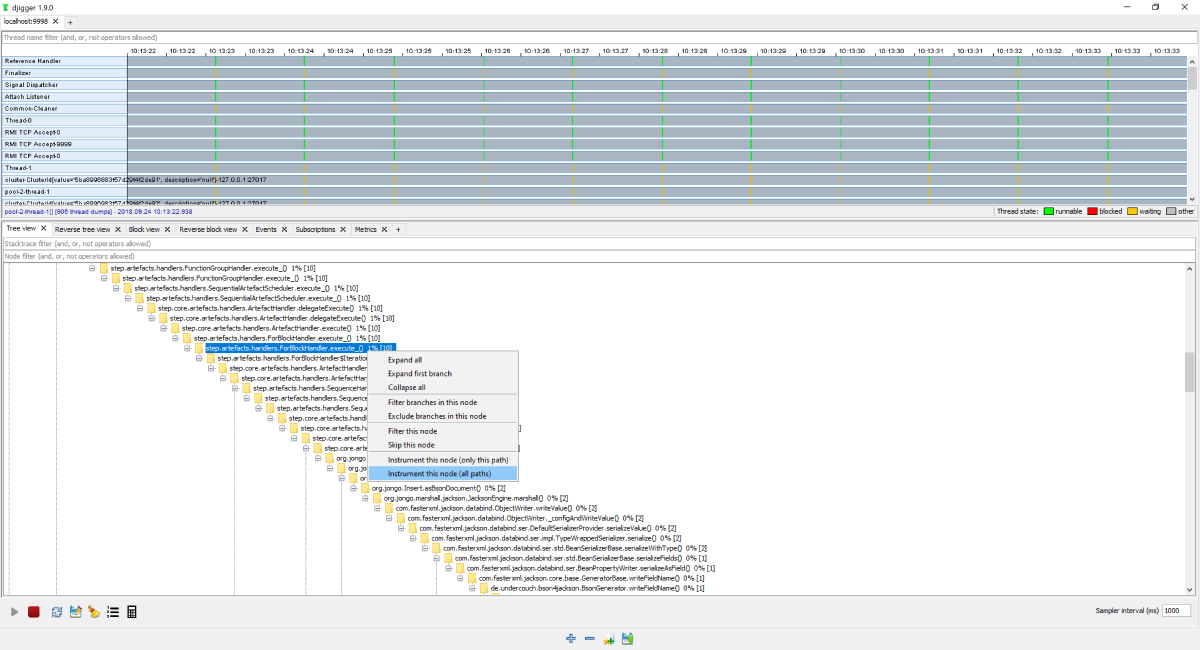Click the save-with-pencil icon in sampler toolbar

pyautogui.click(x=76, y=612)
